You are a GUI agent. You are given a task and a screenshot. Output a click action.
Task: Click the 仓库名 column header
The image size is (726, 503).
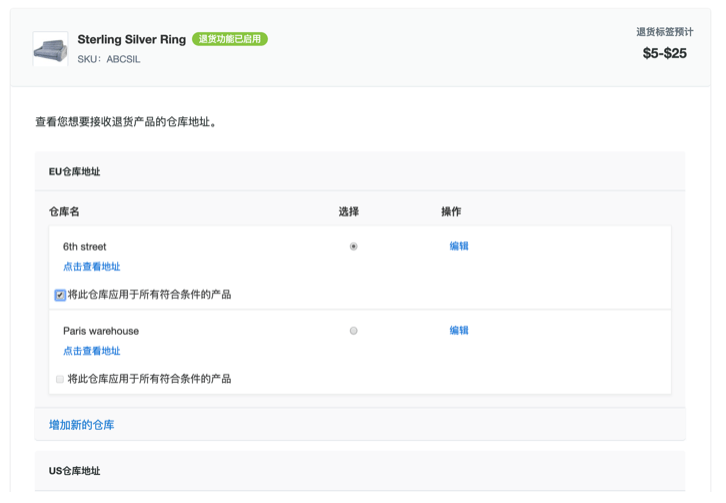pos(64,212)
